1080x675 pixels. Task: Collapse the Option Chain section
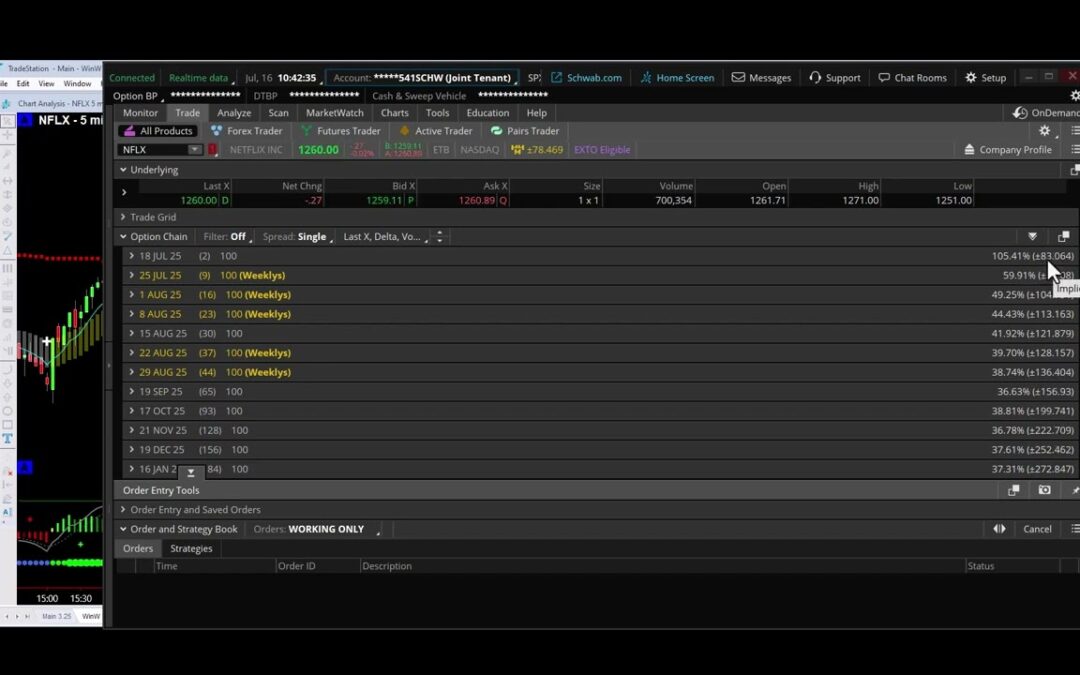point(123,236)
